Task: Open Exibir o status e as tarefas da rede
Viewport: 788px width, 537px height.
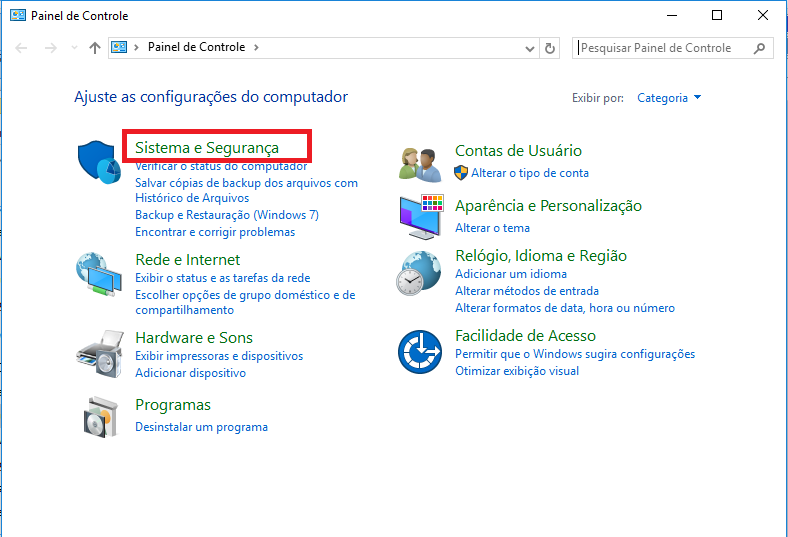Action: point(223,278)
